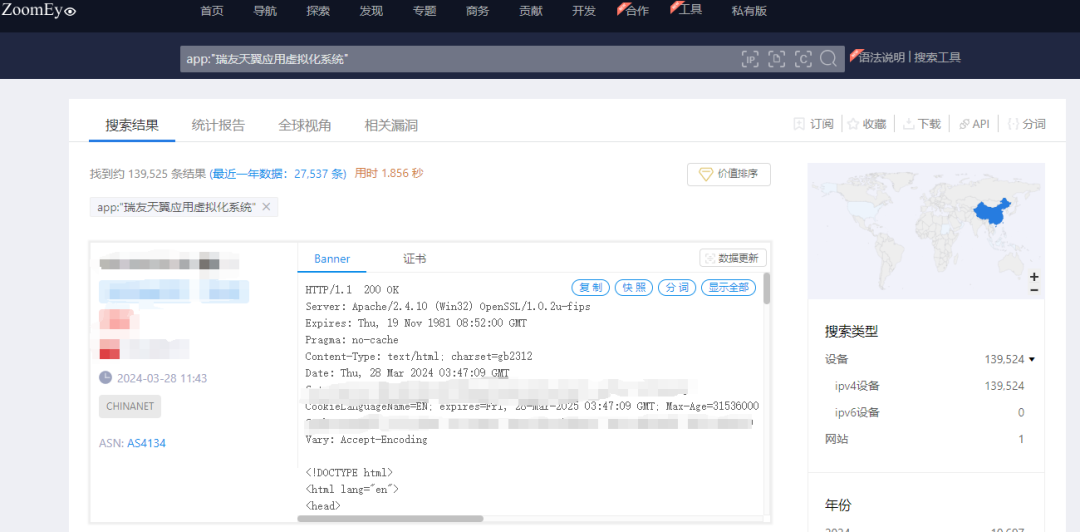Open the 开发 menu item
Viewport: 1080px width, 532px height.
coord(583,11)
